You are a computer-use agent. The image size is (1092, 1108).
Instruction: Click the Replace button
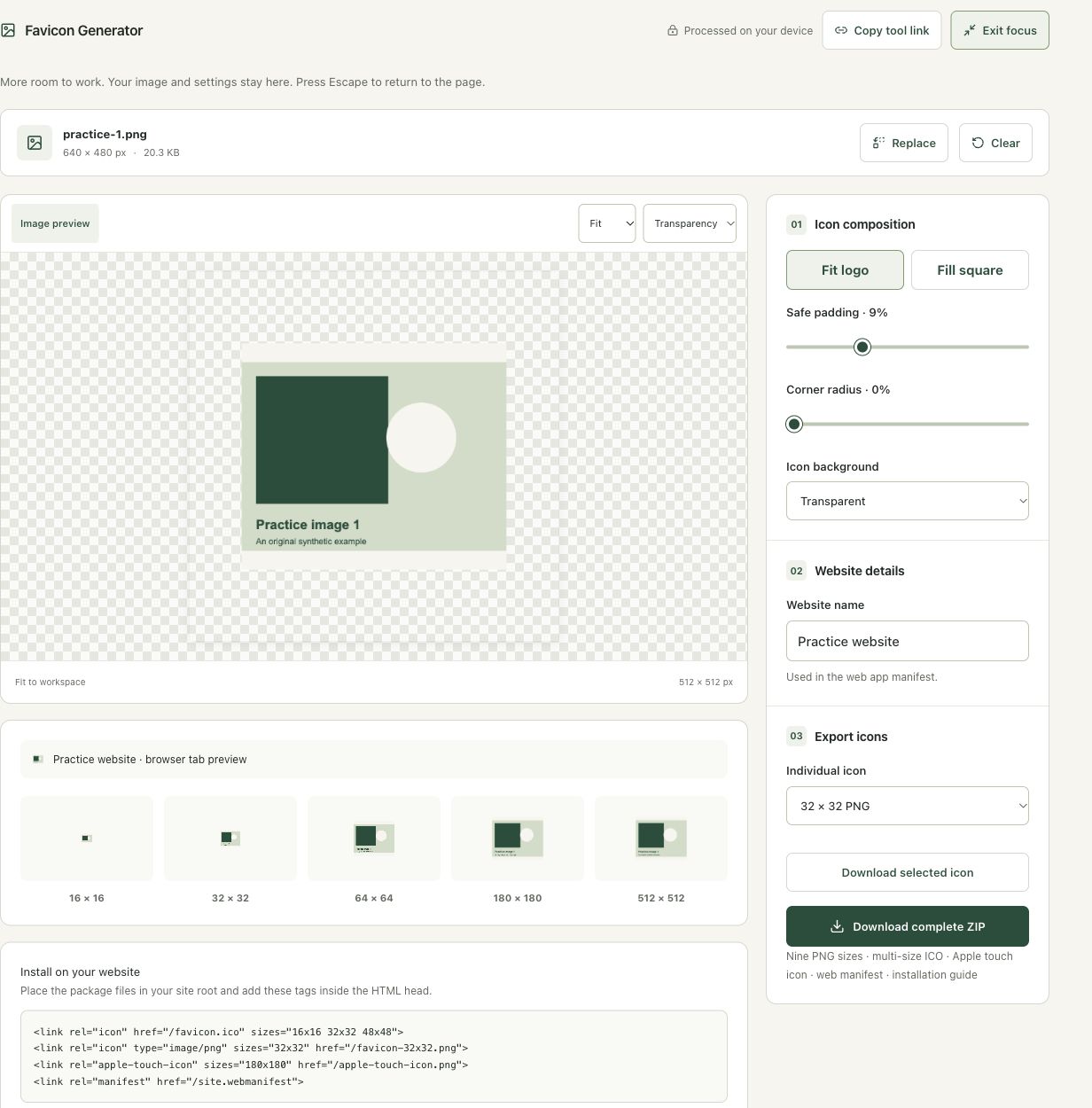[x=904, y=143]
